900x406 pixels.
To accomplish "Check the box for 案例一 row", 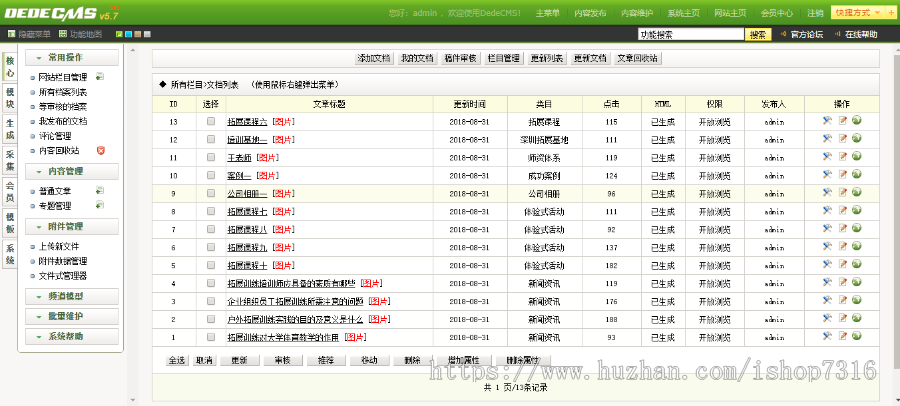I will (211, 175).
